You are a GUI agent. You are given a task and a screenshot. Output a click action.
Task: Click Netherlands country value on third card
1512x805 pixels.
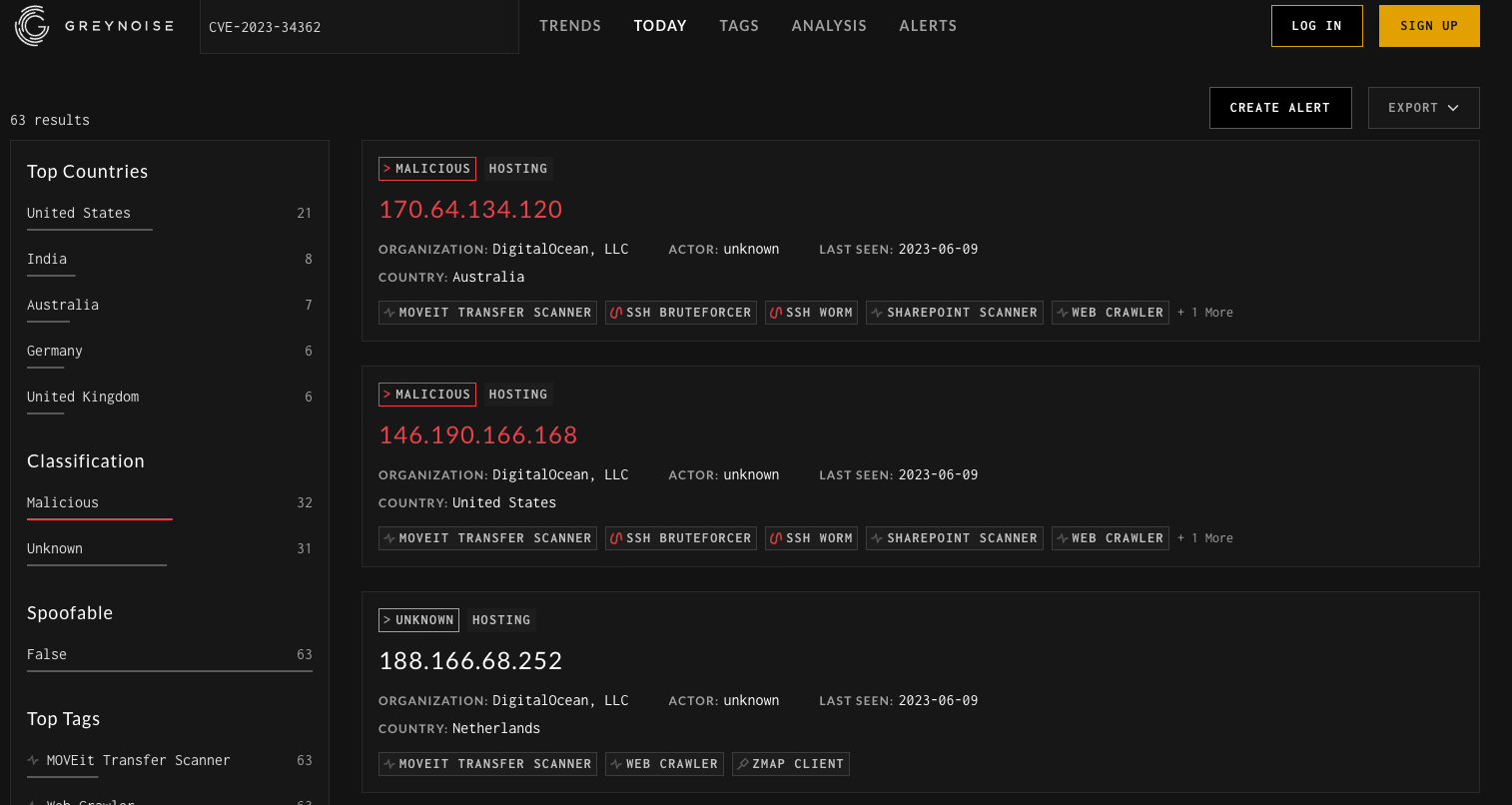pyautogui.click(x=496, y=729)
